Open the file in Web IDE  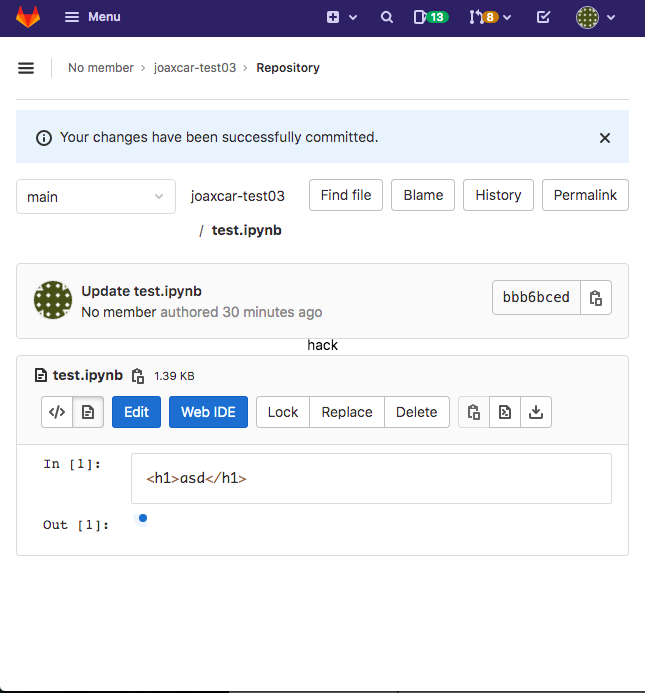pos(208,412)
